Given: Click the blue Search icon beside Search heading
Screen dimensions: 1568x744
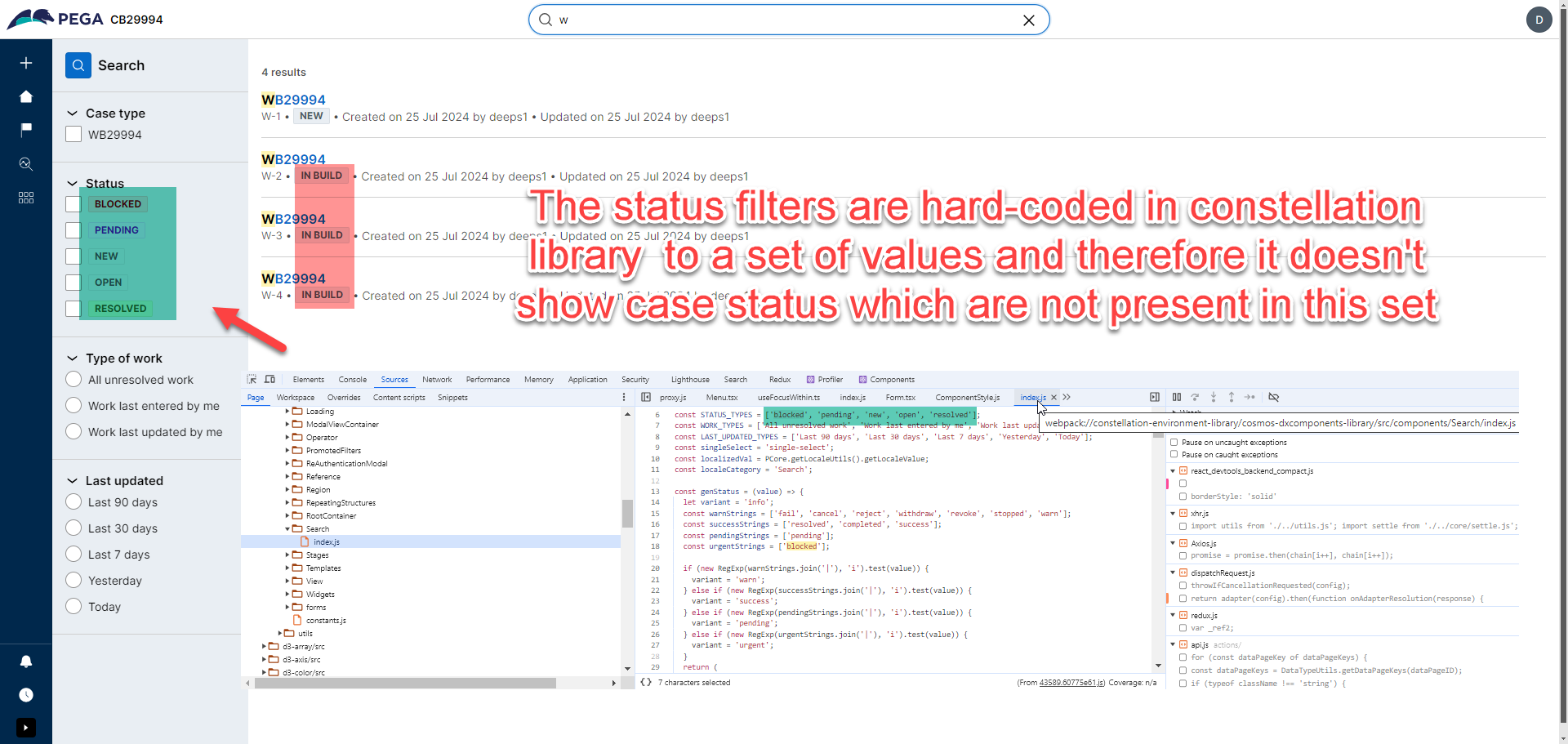Looking at the screenshot, I should pos(78,65).
